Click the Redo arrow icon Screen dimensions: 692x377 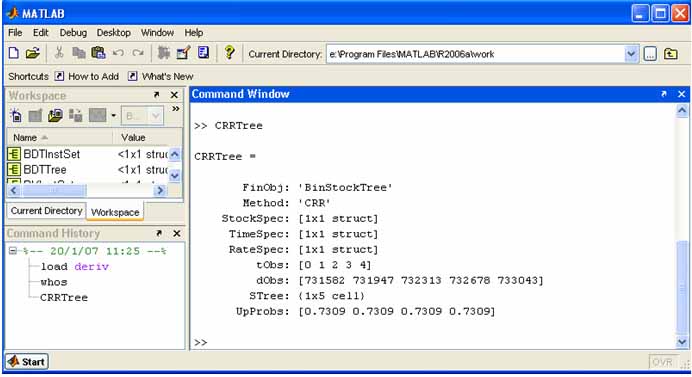[138, 53]
